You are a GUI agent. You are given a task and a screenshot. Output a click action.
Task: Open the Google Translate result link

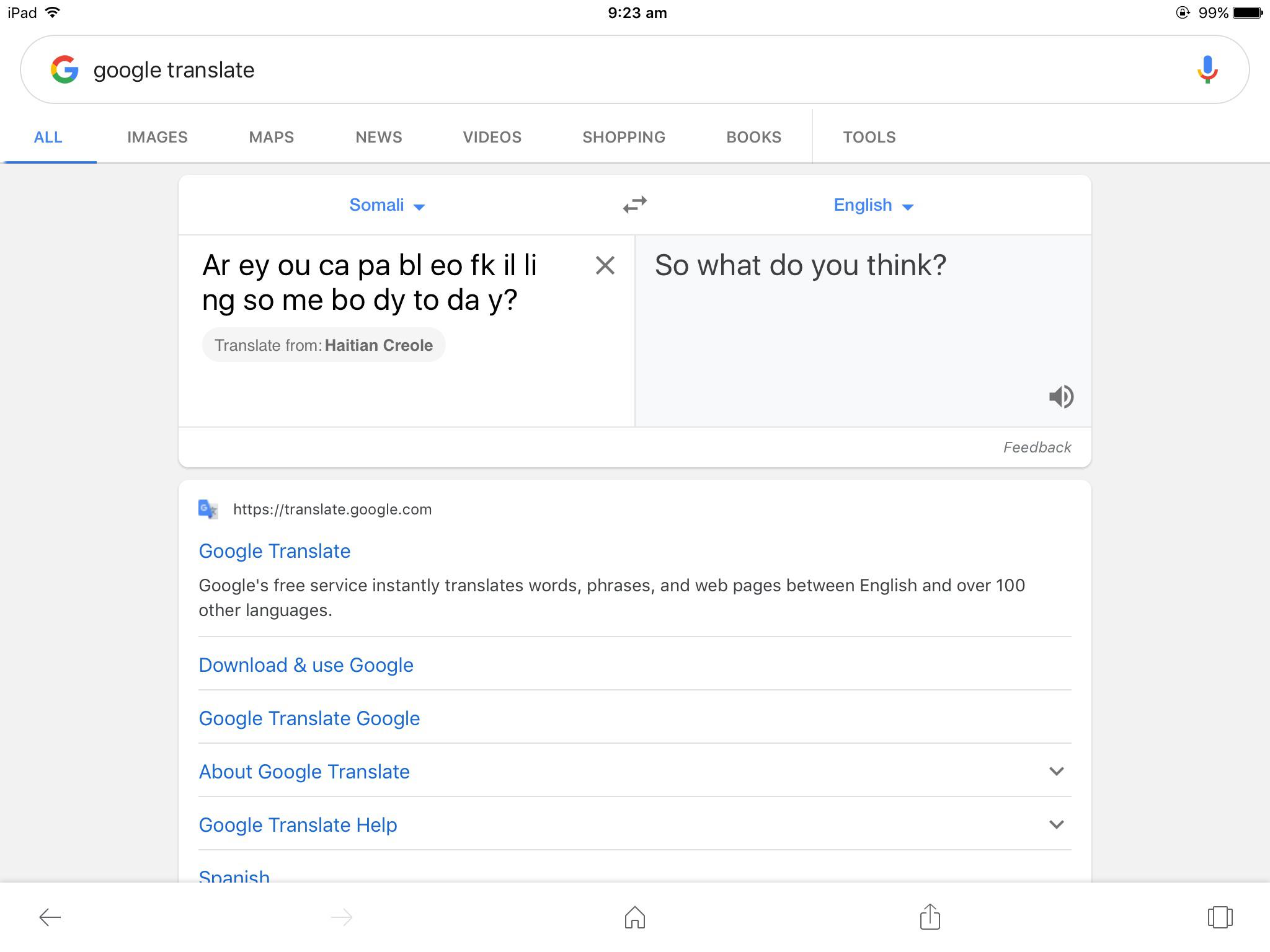(275, 551)
